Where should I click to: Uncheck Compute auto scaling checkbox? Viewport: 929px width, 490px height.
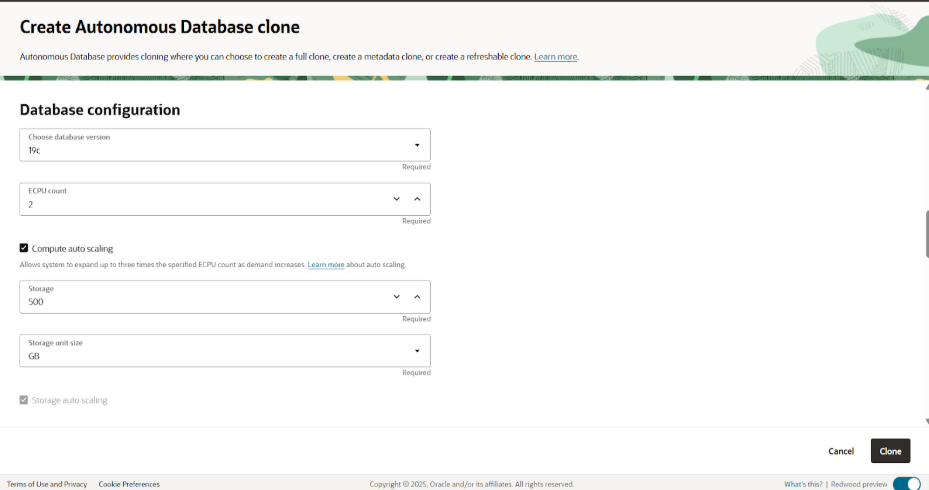click(24, 247)
